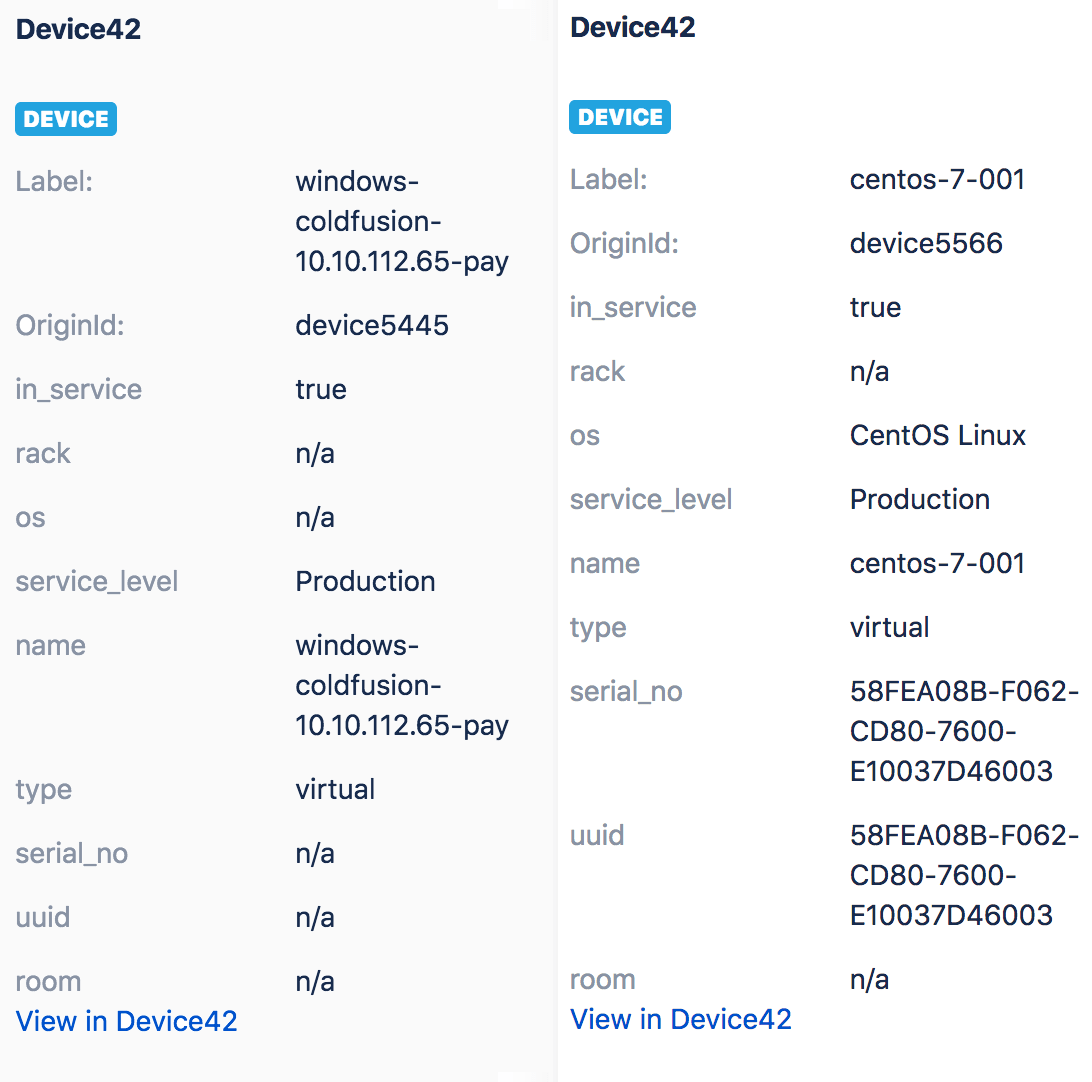1092x1082 pixels.
Task: Select the CentOS Linux os value
Action: pos(938,435)
